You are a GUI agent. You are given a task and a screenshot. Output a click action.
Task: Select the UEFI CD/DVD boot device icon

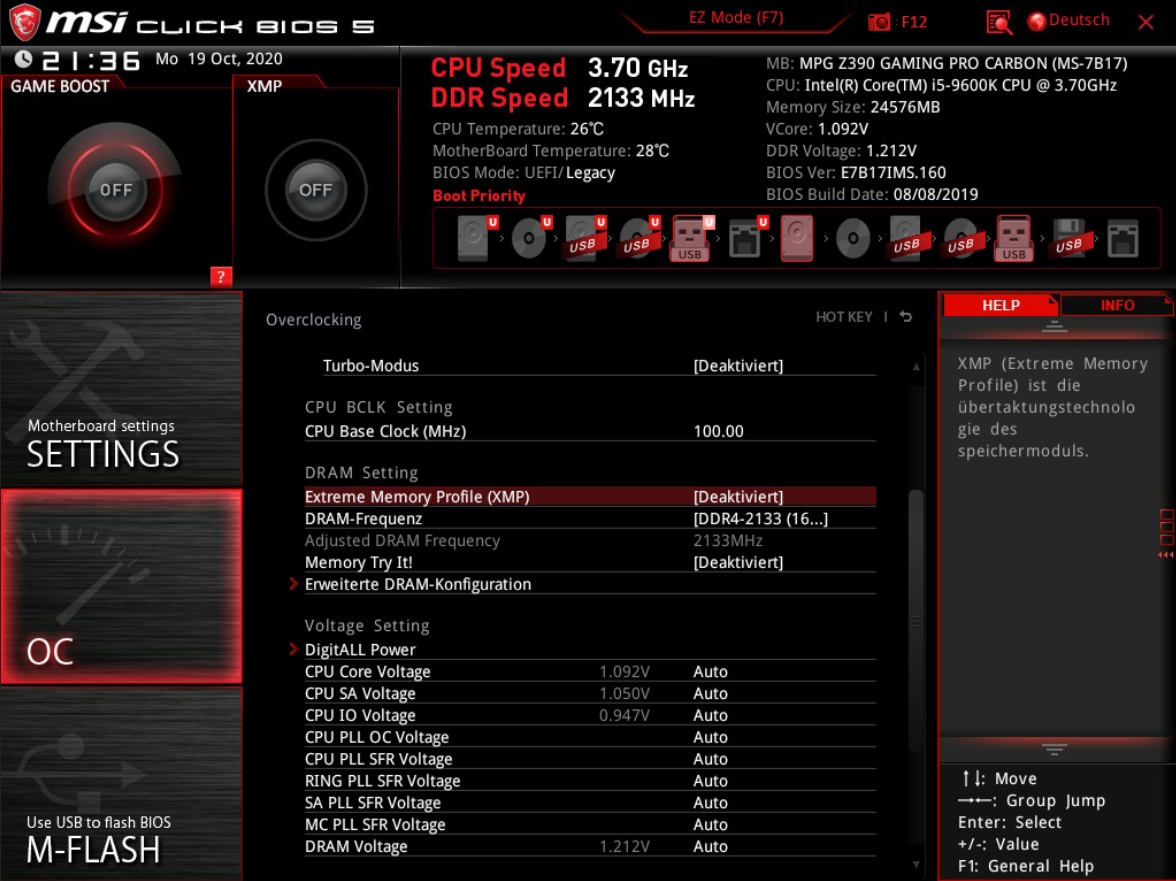[x=530, y=238]
